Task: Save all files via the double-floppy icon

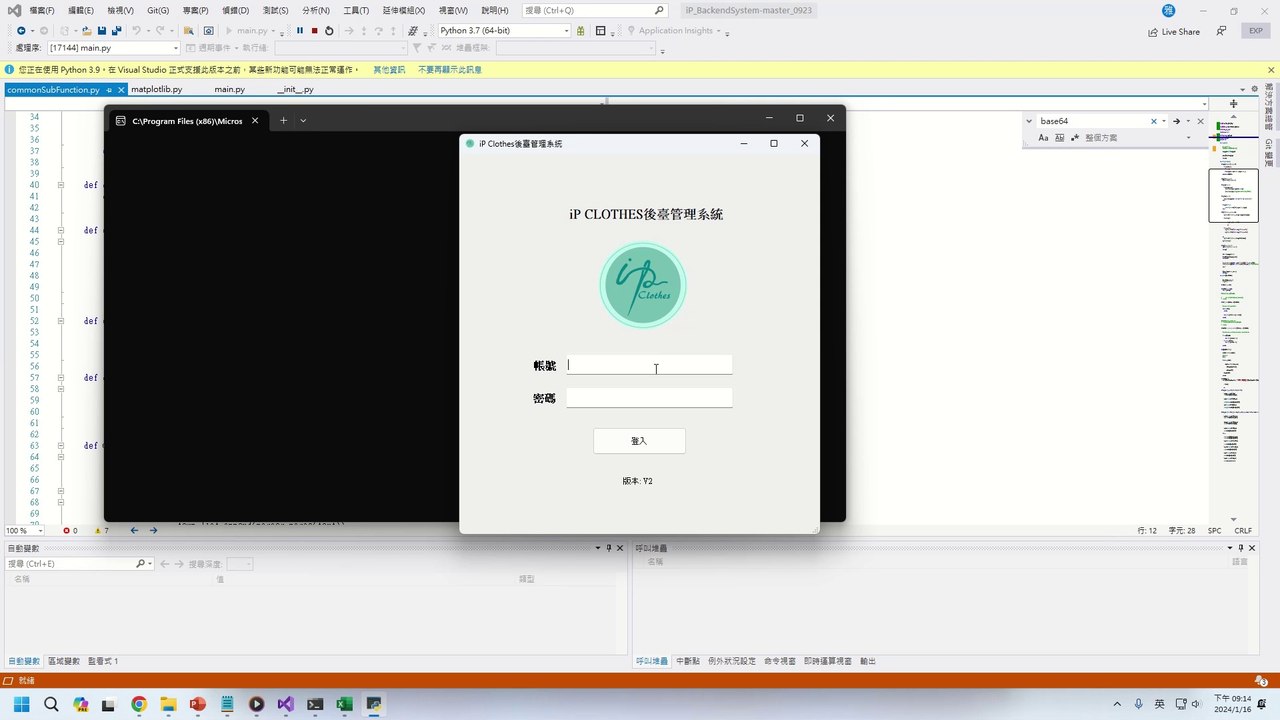Action: 117,31
